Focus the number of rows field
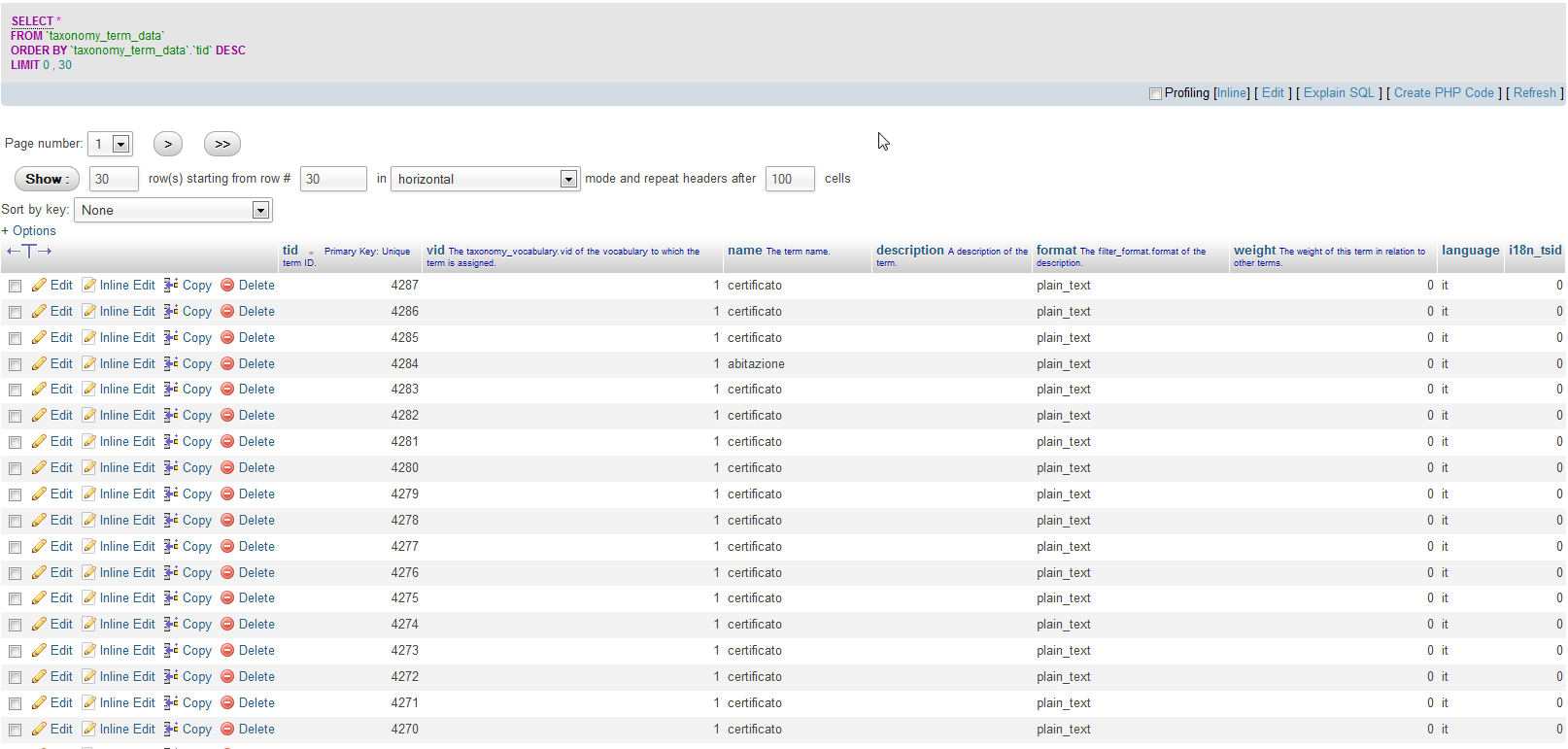Image resolution: width=1568 pixels, height=749 pixels. (114, 179)
